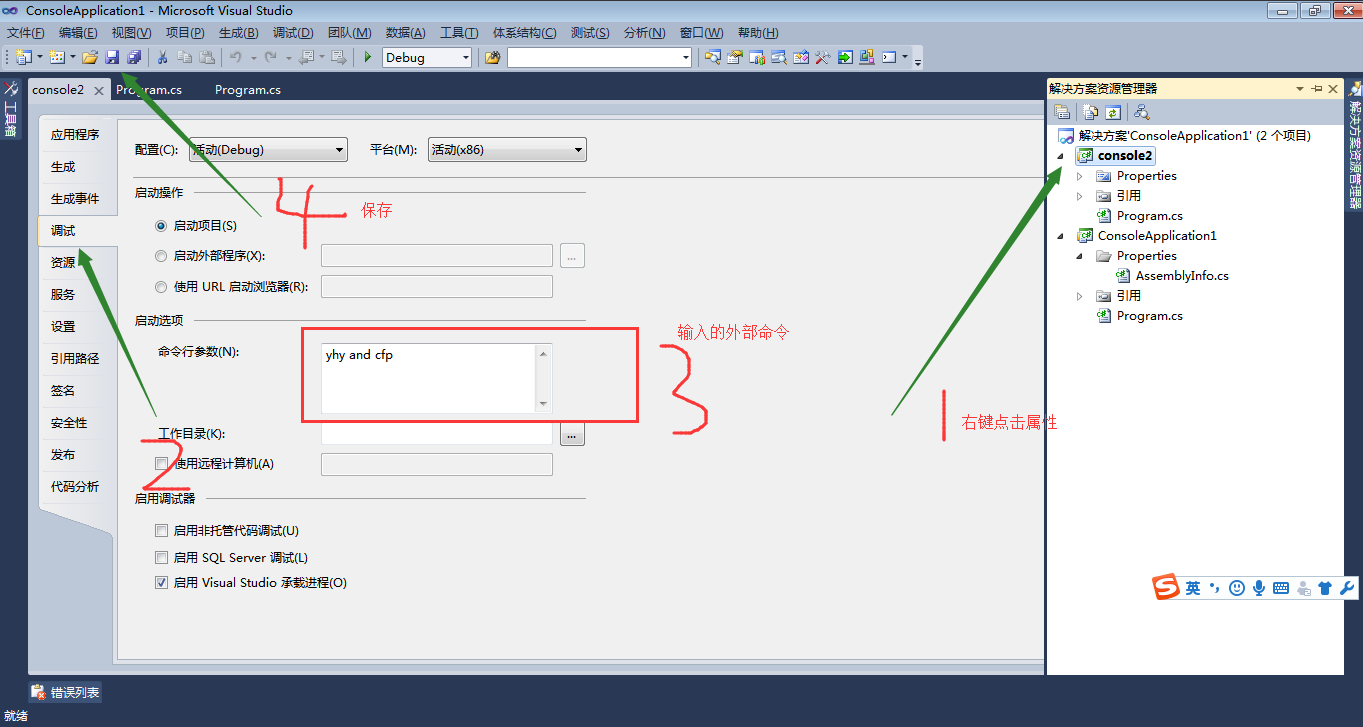Click the Cut scissors icon
This screenshot has height=727, width=1363.
tap(163, 58)
